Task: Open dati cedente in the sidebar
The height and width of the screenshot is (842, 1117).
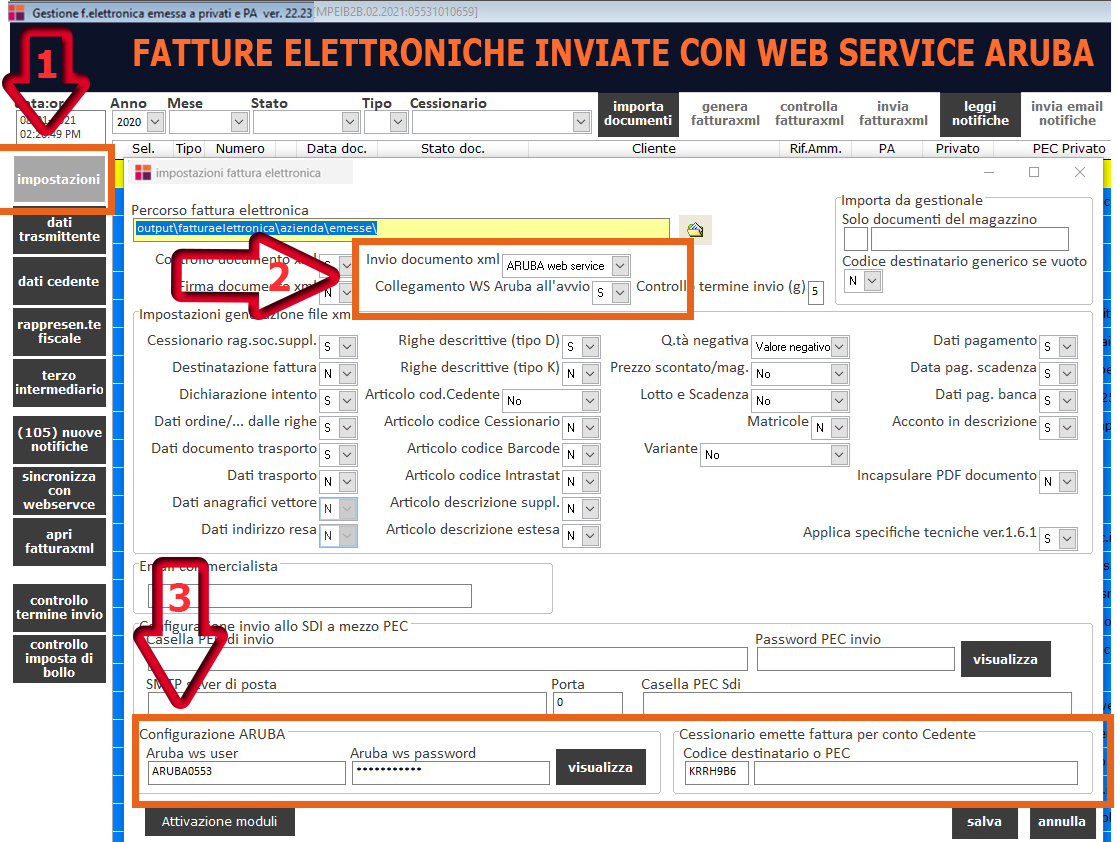Action: click(59, 281)
